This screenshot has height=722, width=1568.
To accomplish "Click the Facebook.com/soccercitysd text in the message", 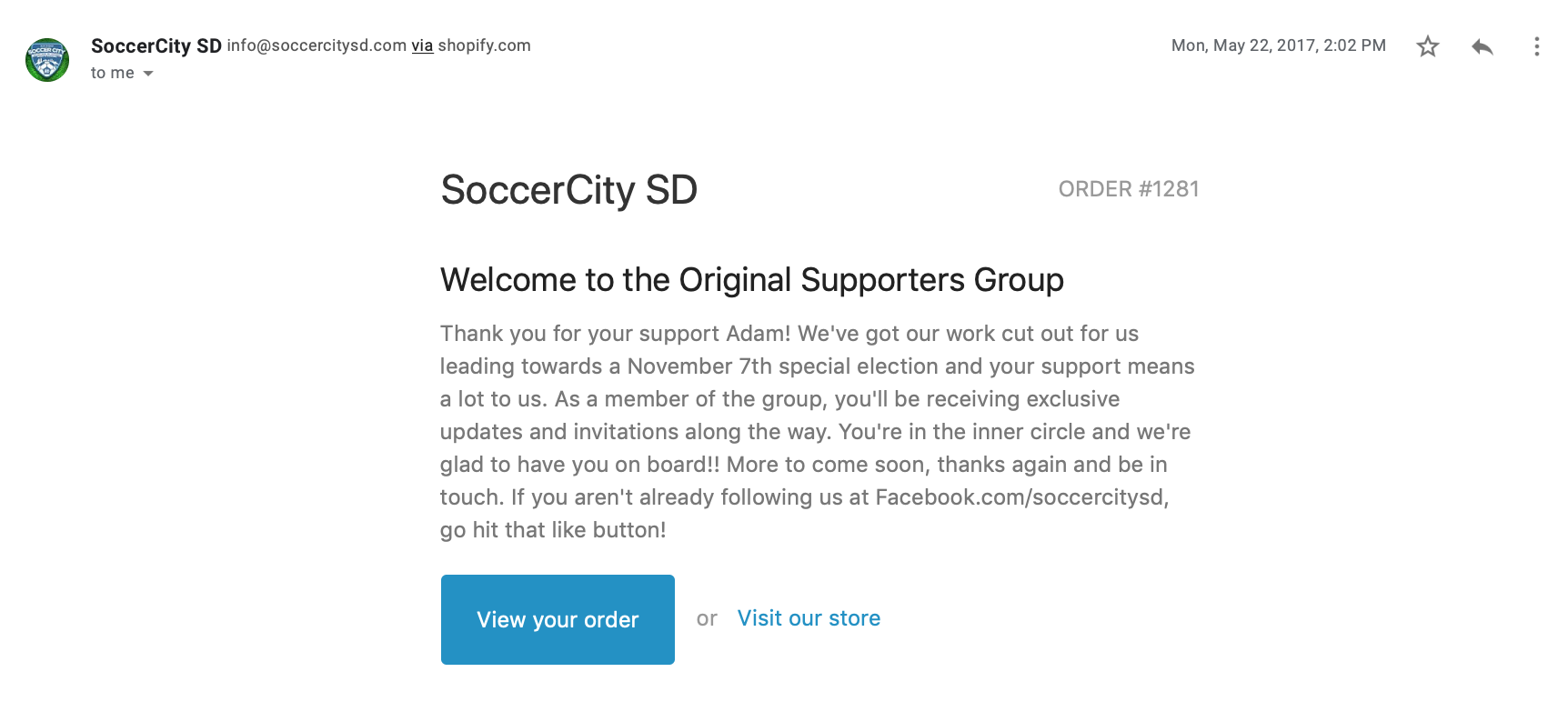I will click(x=1020, y=497).
